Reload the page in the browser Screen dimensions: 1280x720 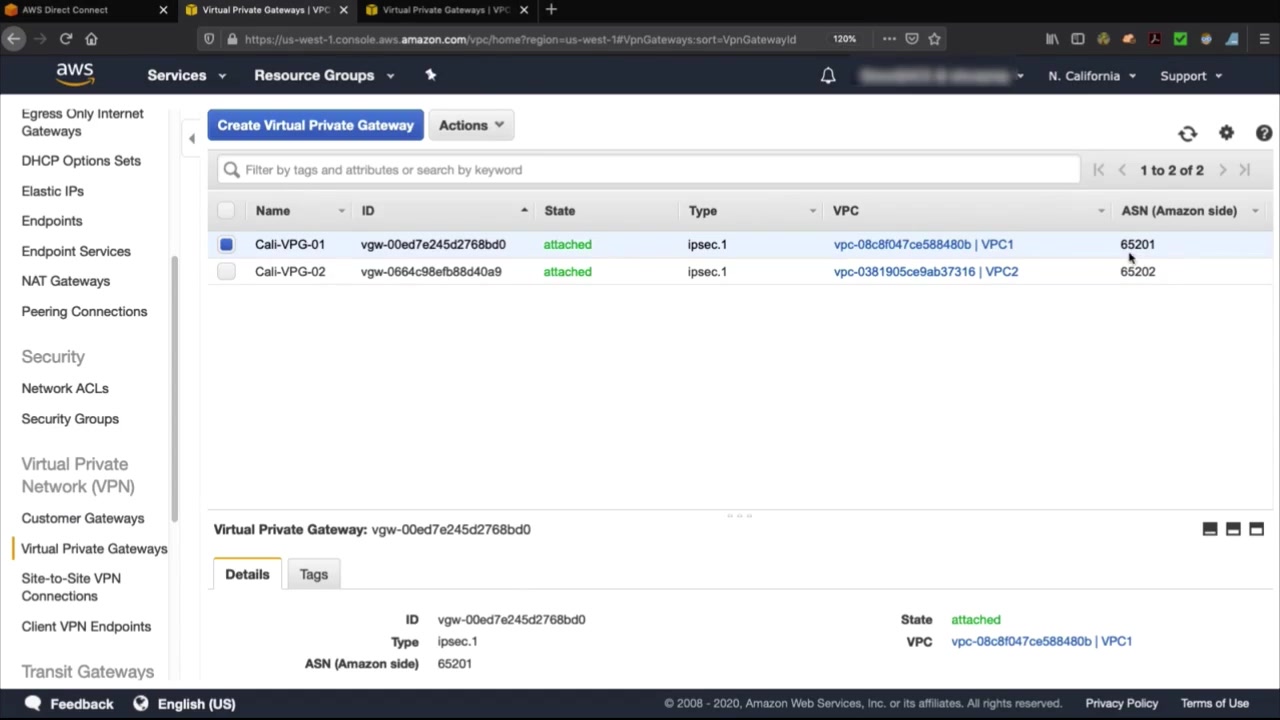(x=66, y=39)
